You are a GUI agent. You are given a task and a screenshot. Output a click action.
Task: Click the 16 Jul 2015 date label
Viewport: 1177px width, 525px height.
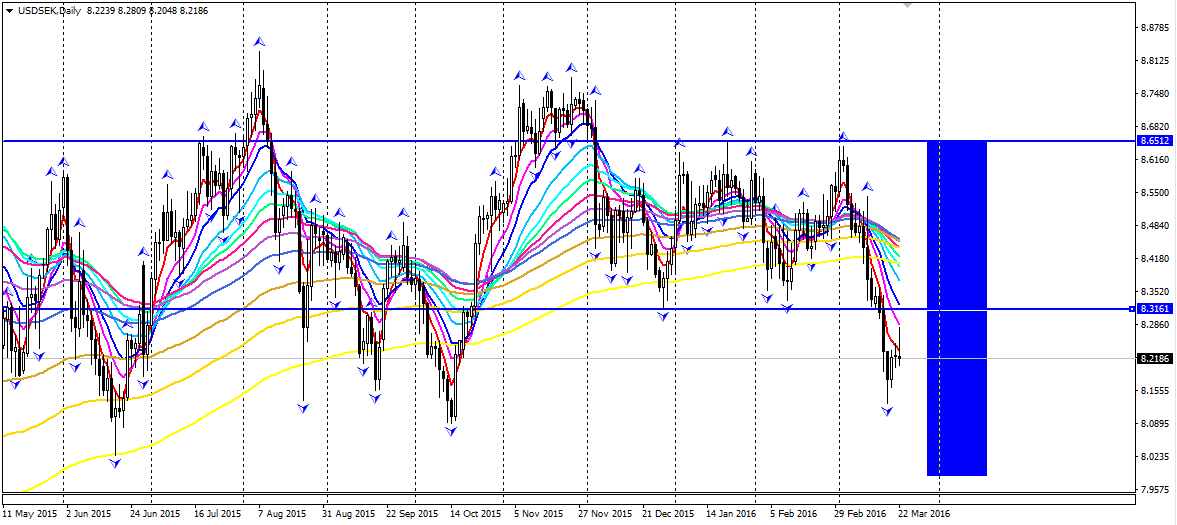[x=218, y=514]
